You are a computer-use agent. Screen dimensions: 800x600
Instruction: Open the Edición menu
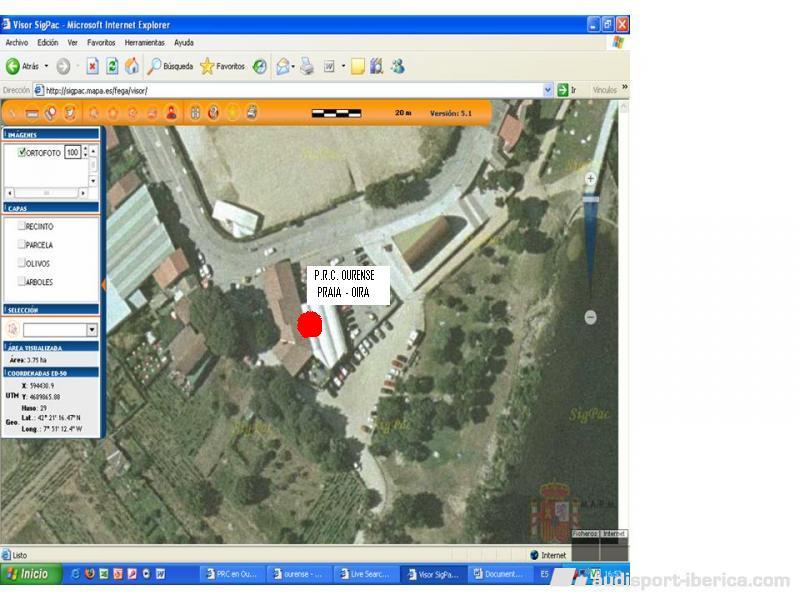point(47,43)
